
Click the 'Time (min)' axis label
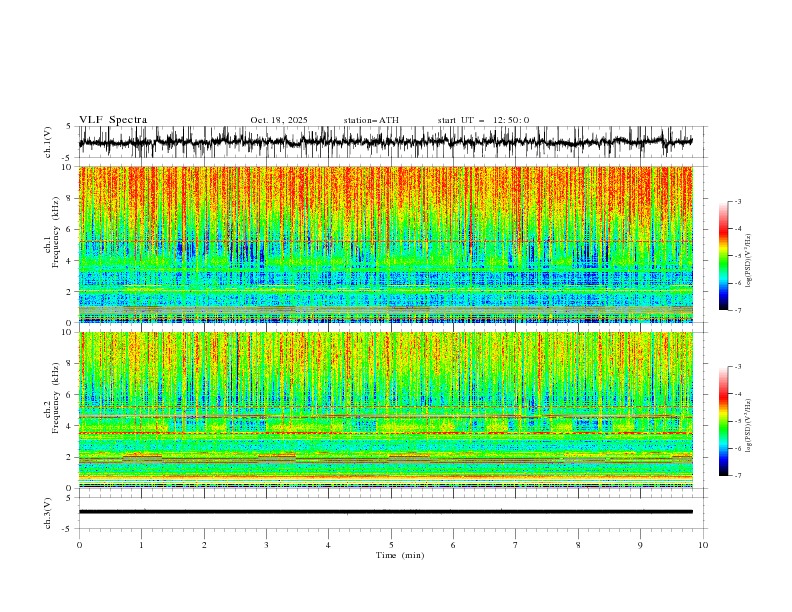pos(400,555)
